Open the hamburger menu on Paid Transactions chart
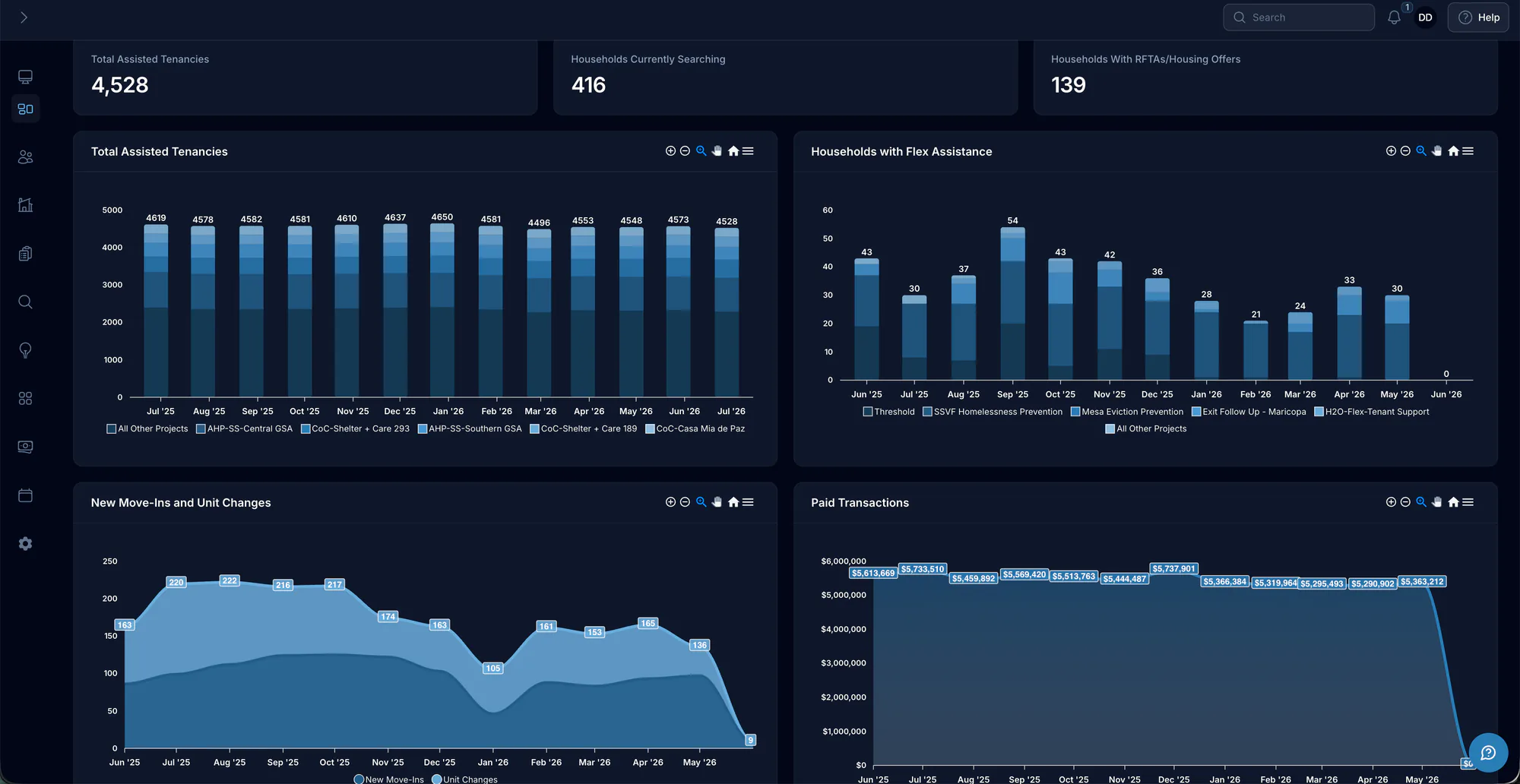Screen dimensions: 1520x784 click(1468, 502)
